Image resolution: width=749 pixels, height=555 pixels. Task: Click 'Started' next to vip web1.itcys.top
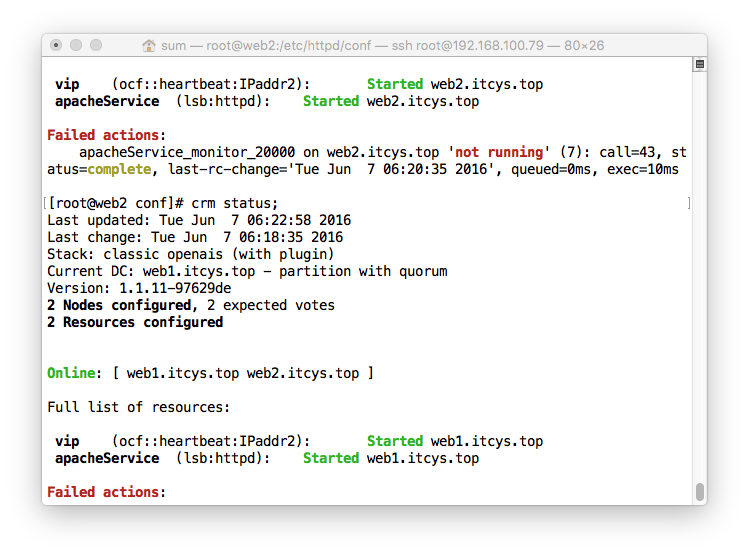[x=395, y=441]
